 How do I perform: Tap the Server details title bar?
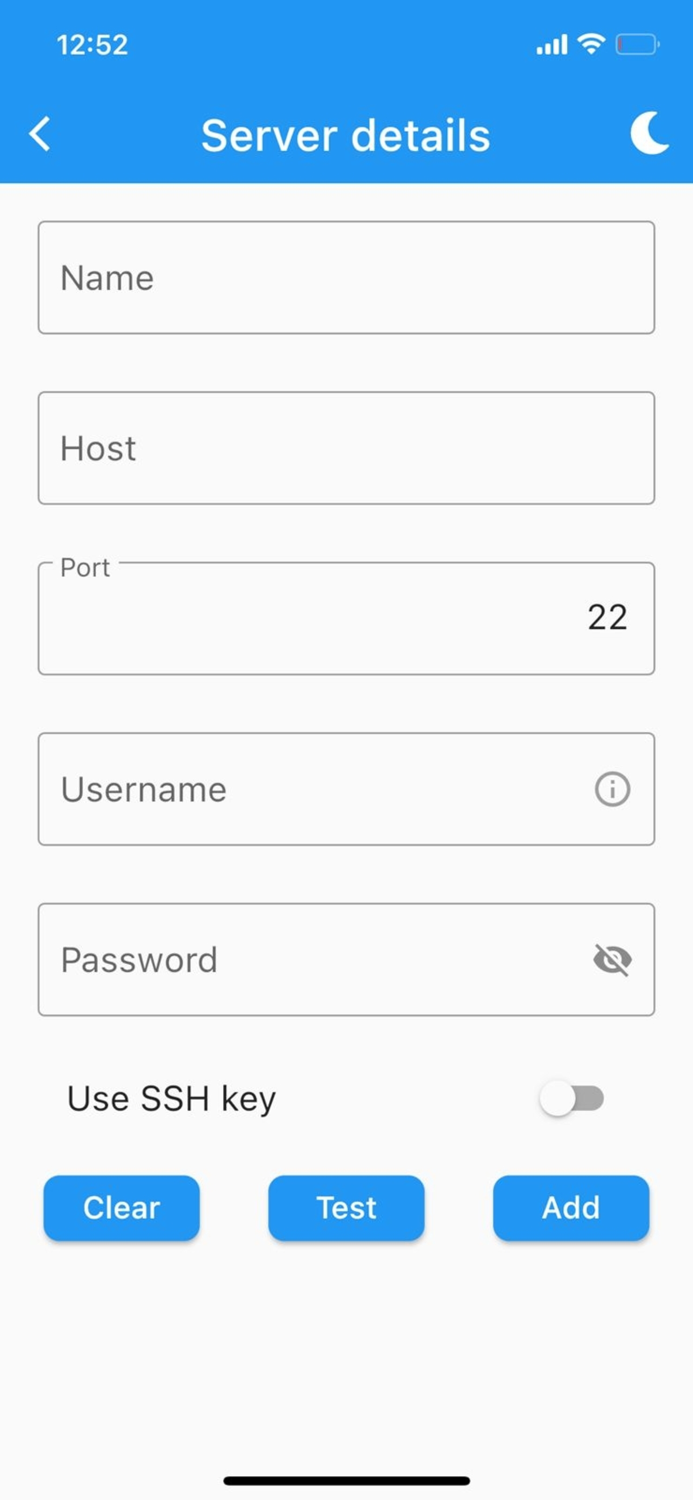click(346, 135)
